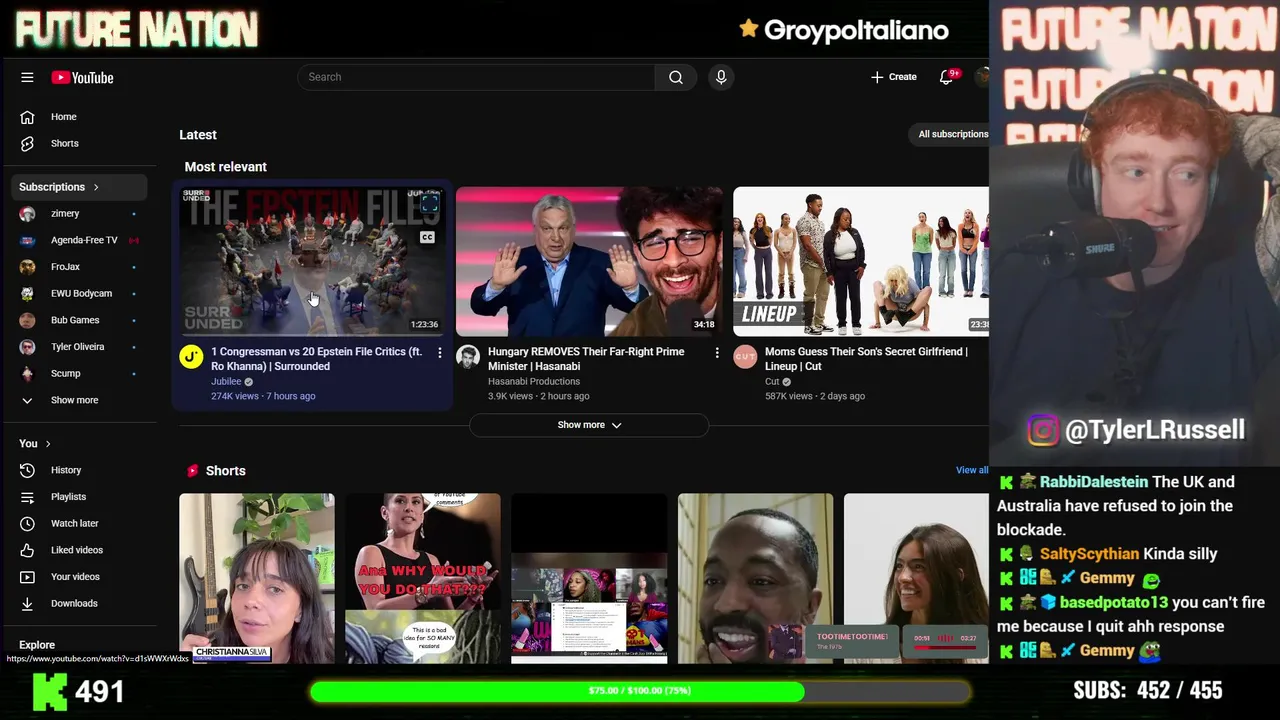This screenshot has height=720, width=1280.
Task: Click the Create button
Action: coord(893,77)
